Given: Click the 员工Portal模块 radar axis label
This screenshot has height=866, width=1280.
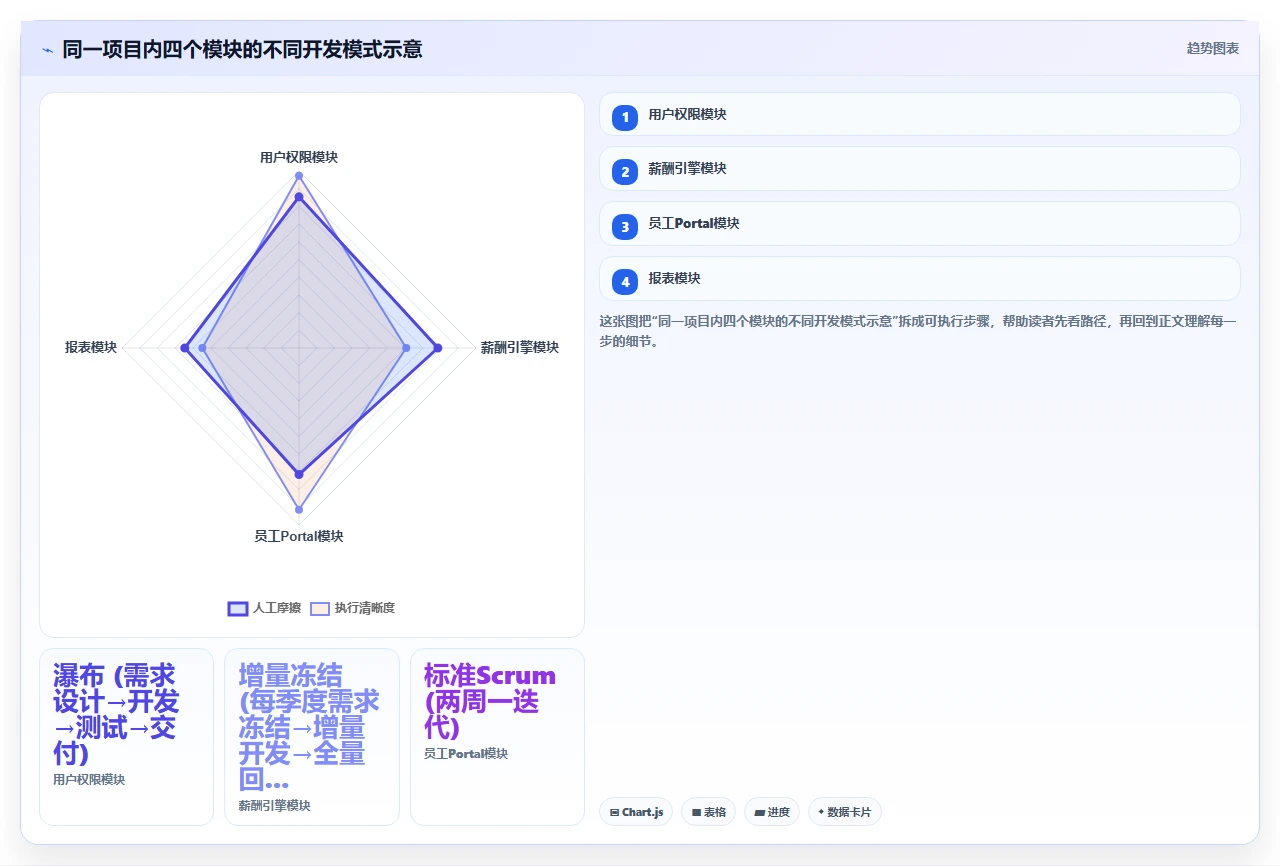Looking at the screenshot, I should [298, 537].
